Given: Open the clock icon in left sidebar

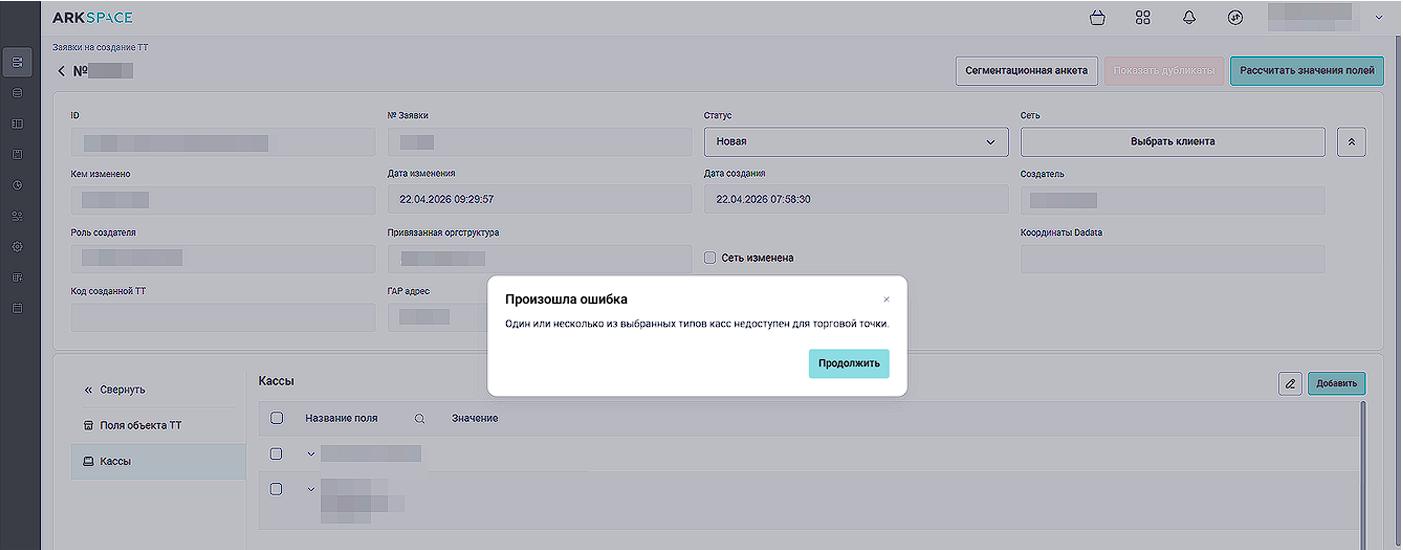Looking at the screenshot, I should tap(17, 185).
